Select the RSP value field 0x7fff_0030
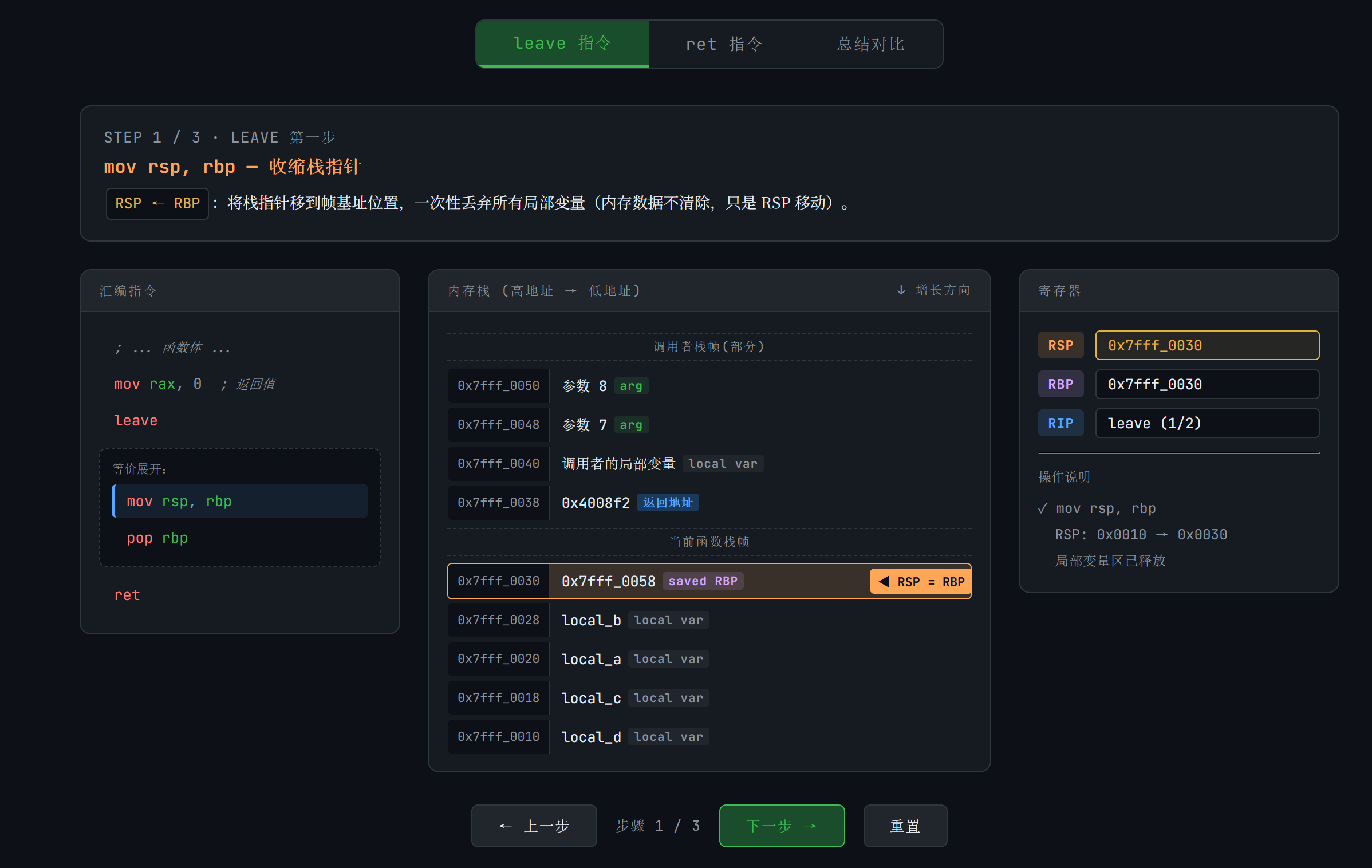This screenshot has width=1372, height=868. pos(1207,345)
